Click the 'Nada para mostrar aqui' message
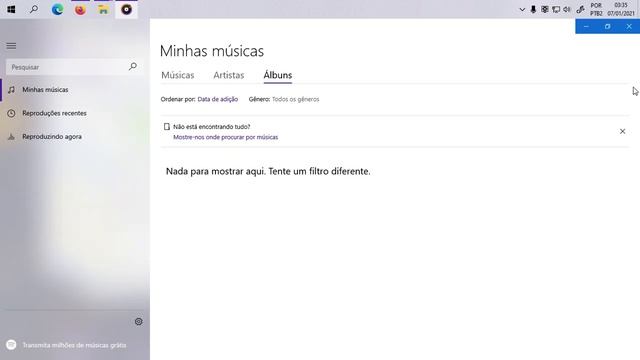 tap(268, 171)
